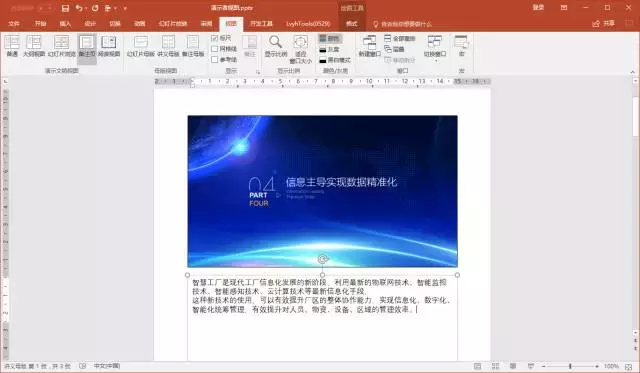The width and height of the screenshot is (640, 373).
Task: Enable the Guides (参考线) checkbox
Action: point(224,60)
